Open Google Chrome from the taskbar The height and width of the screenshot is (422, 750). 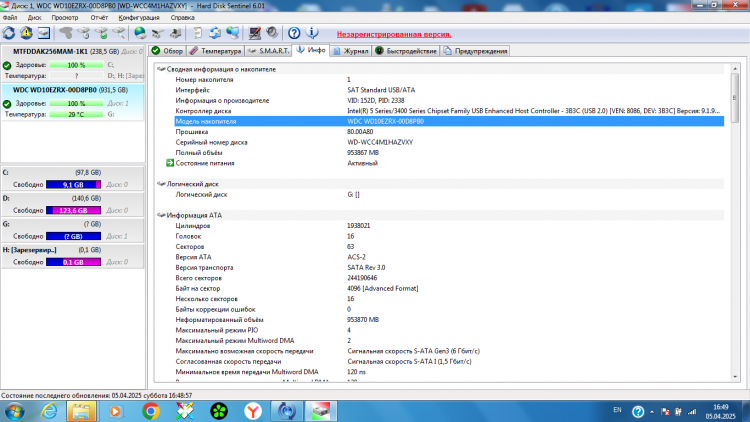(151, 411)
